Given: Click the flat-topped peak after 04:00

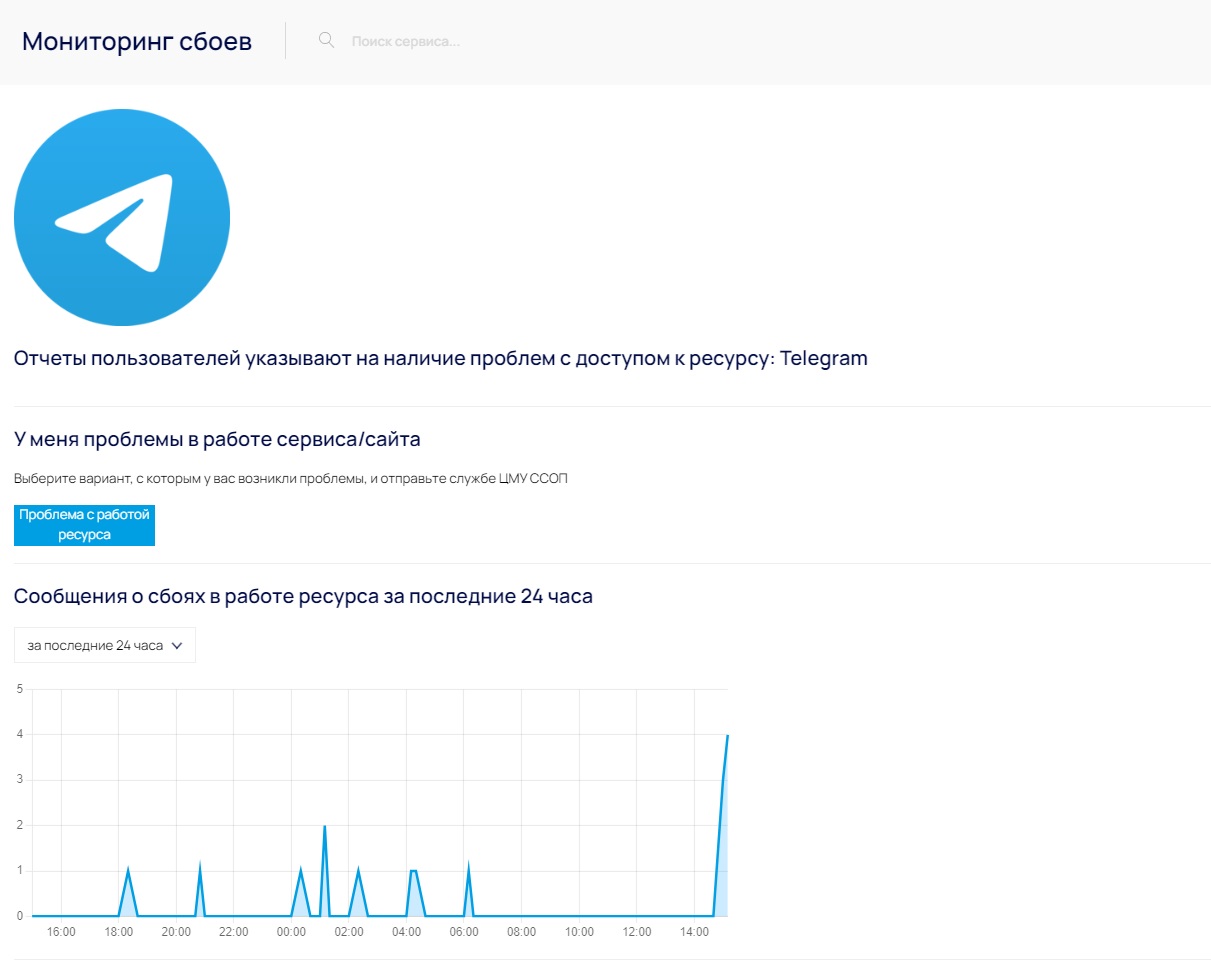Looking at the screenshot, I should click(x=413, y=871).
